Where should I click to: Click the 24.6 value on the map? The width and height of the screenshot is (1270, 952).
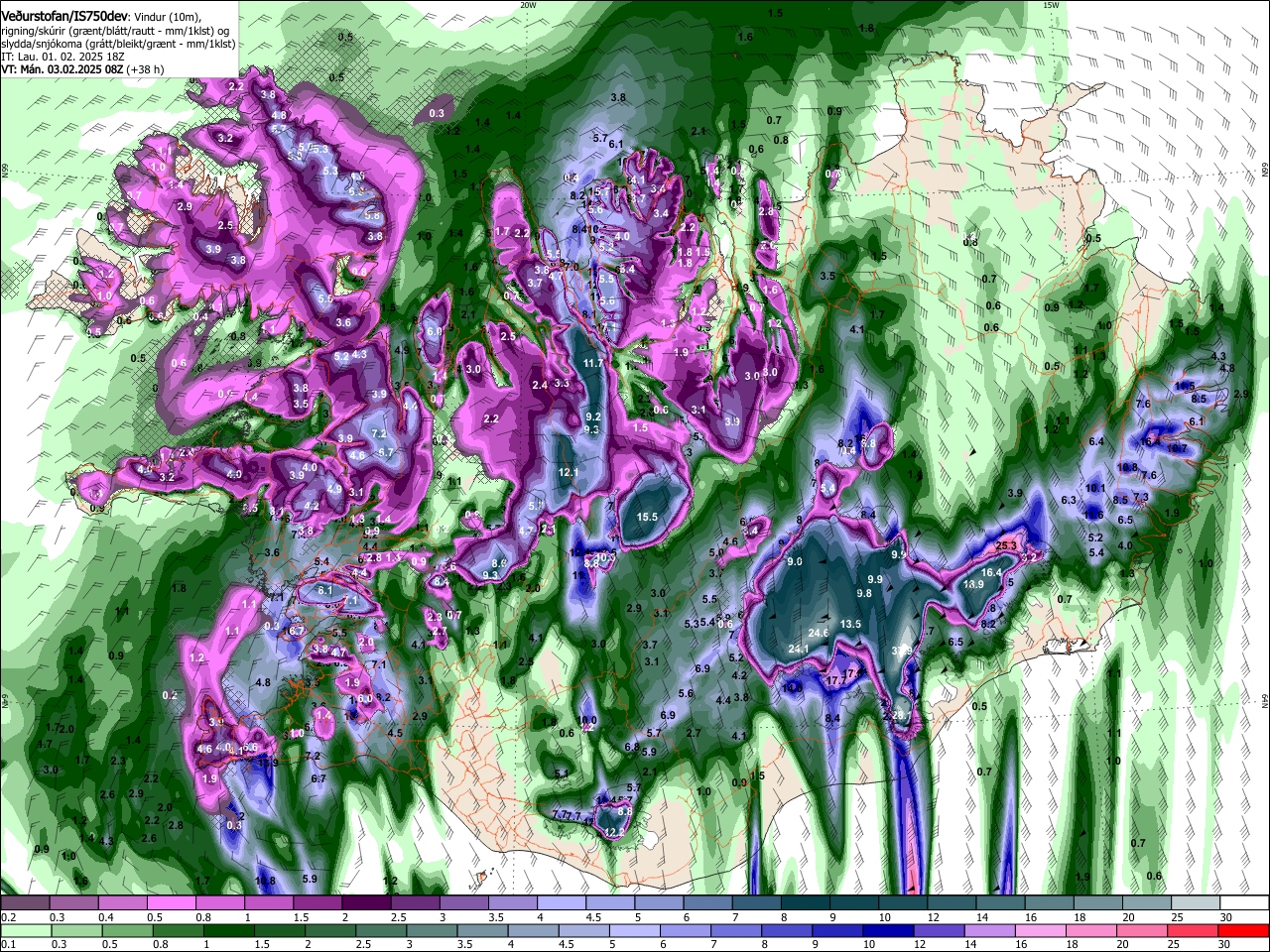coord(819,632)
